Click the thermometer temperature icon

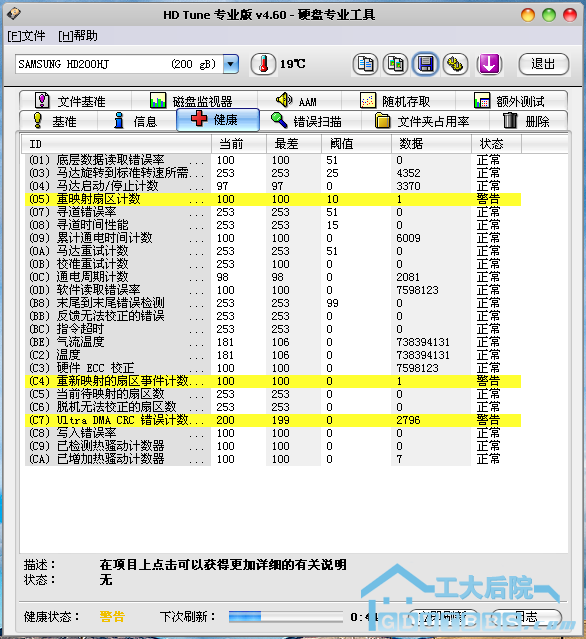tap(263, 64)
